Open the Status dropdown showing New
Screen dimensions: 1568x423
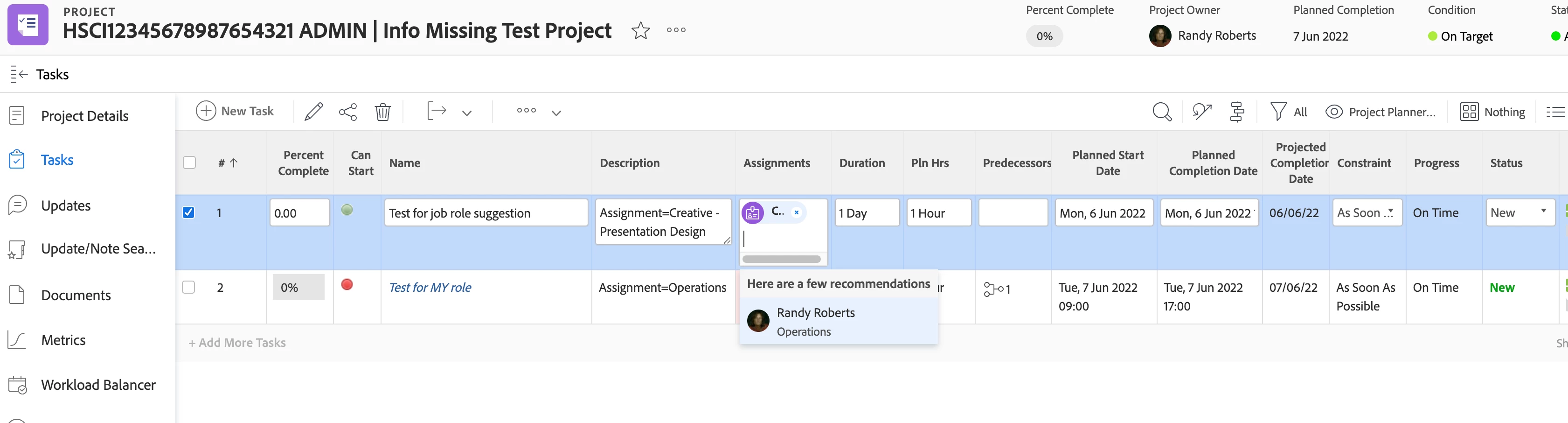(1520, 213)
